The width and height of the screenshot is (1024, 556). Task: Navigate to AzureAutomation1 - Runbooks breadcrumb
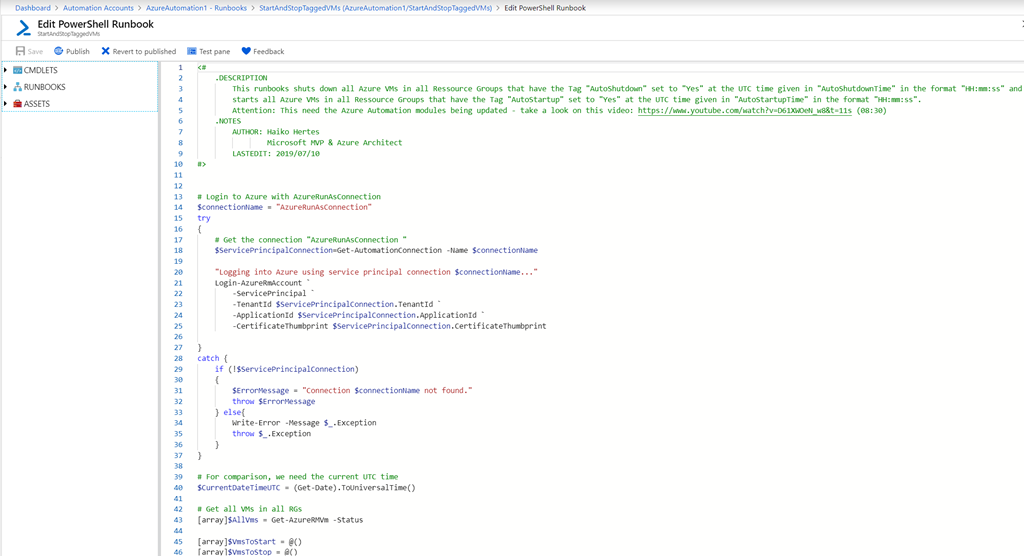(x=196, y=8)
